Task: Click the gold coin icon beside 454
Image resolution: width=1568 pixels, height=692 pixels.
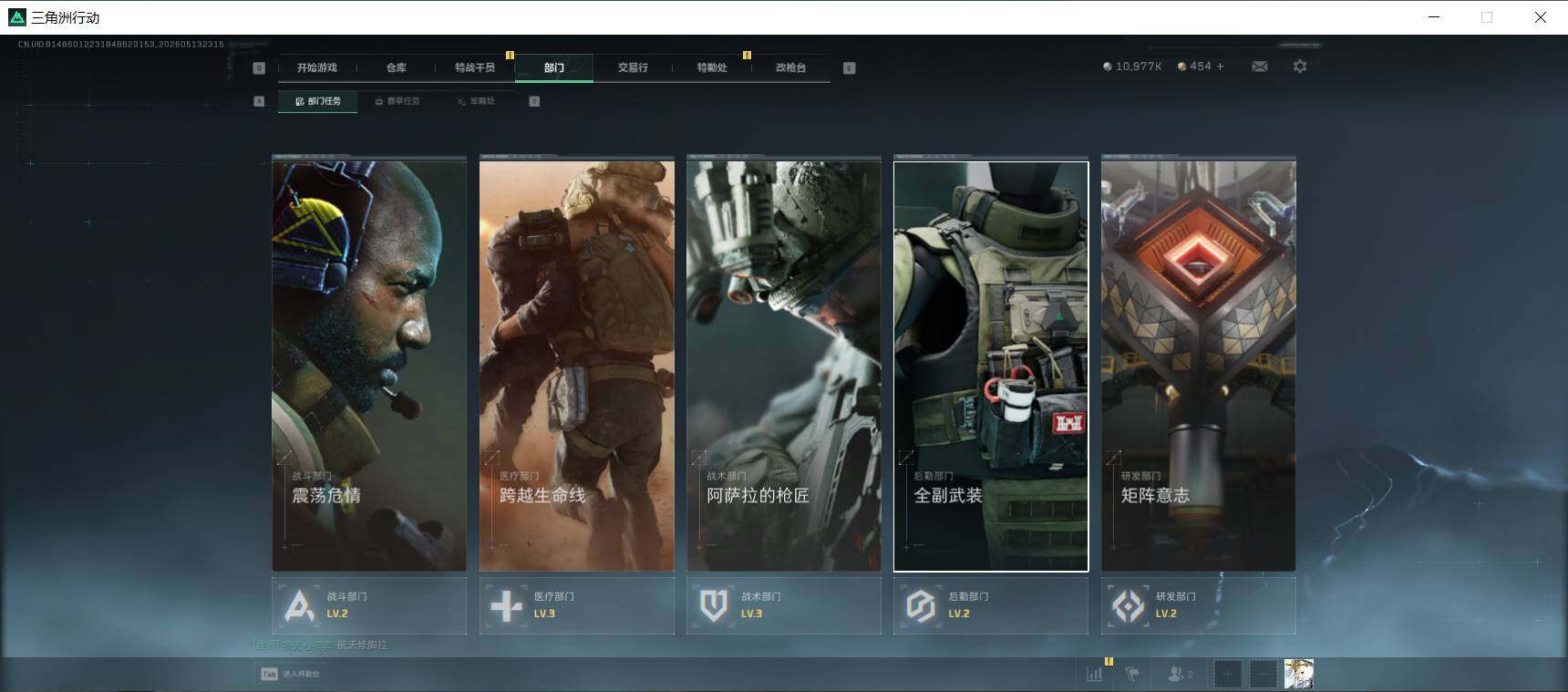Action: (1182, 67)
